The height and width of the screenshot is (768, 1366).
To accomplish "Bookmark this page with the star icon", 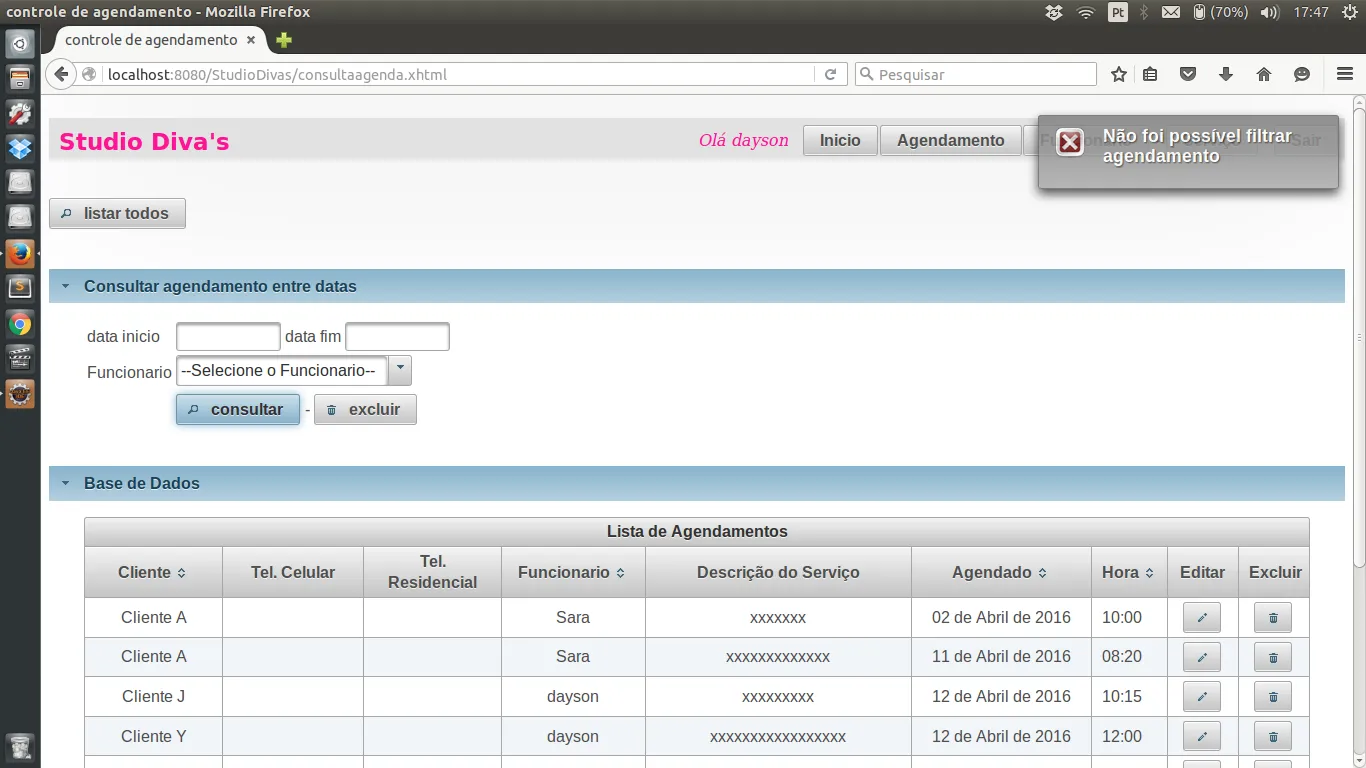I will 1119,74.
